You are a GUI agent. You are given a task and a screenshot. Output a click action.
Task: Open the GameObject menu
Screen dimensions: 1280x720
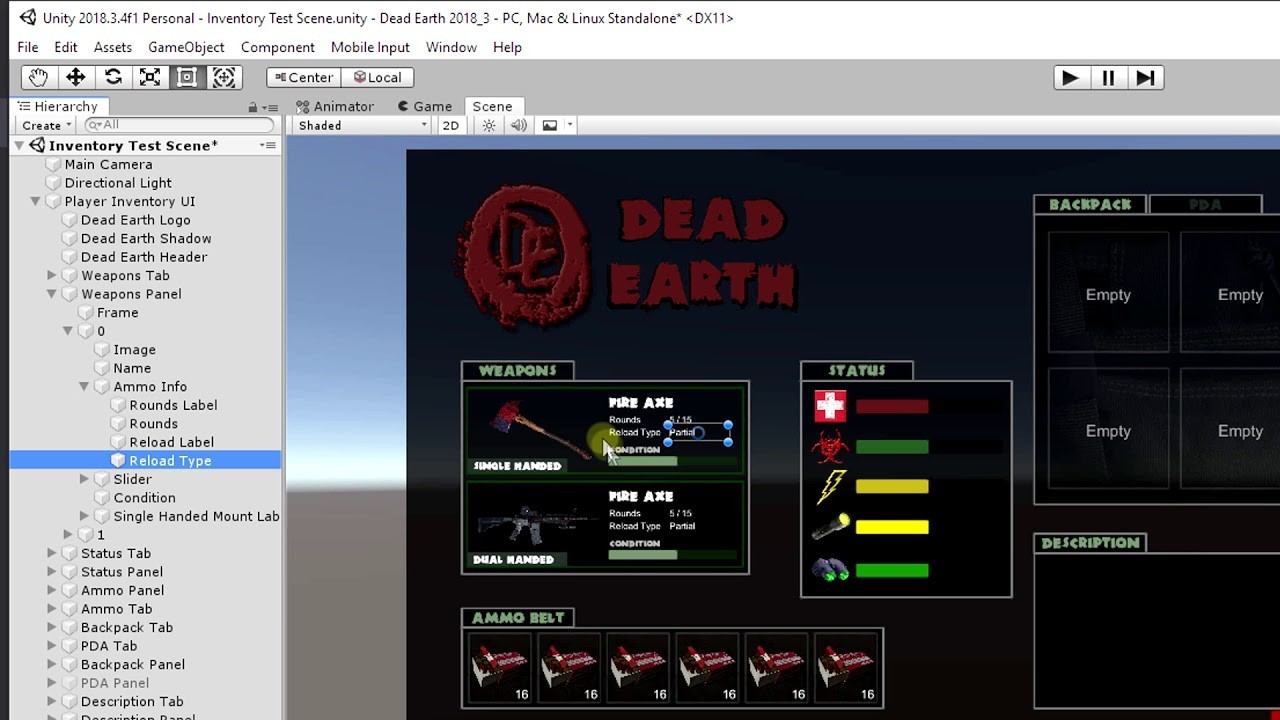[186, 47]
